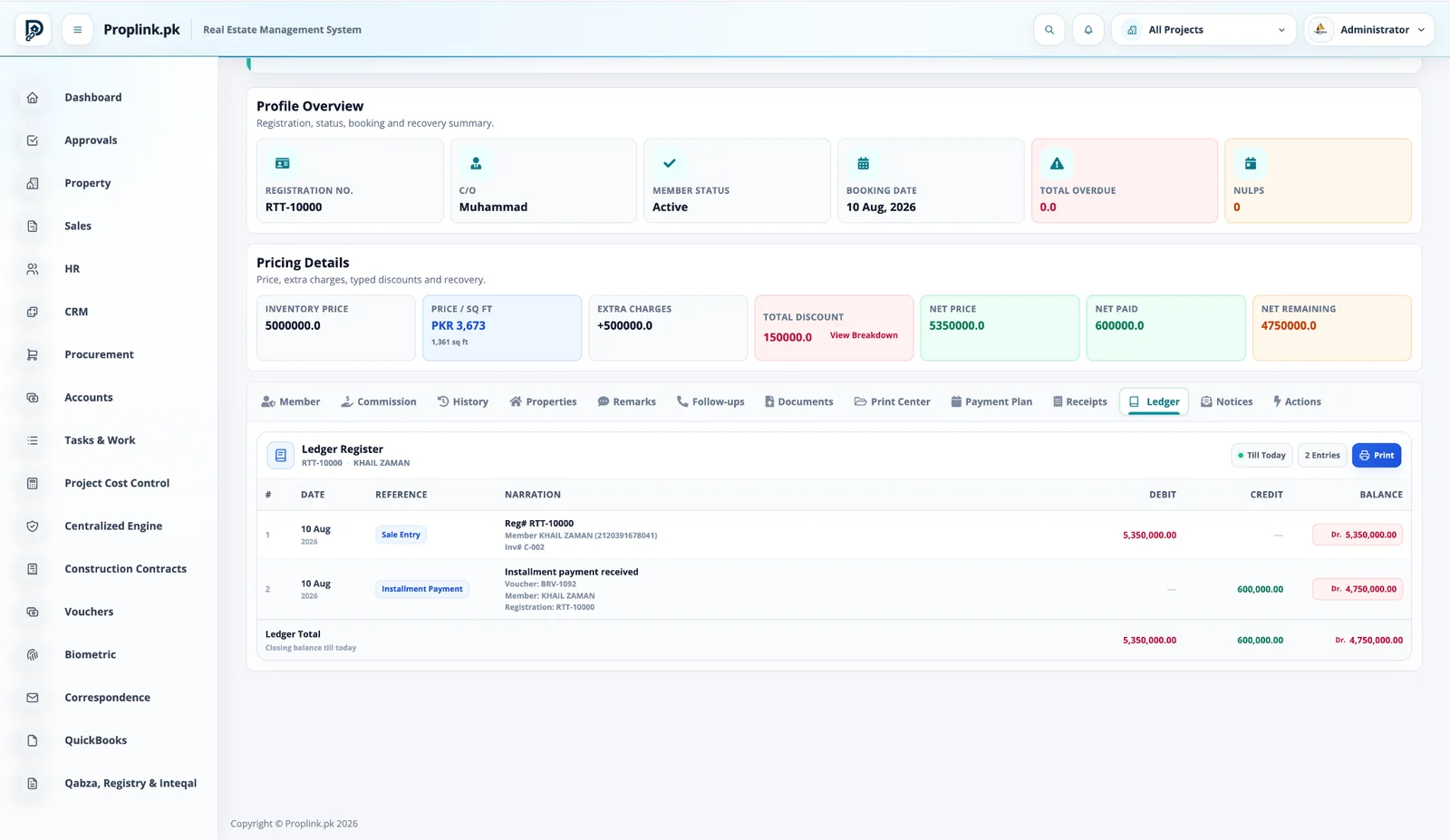Click the Total Overdue warning icon
The height and width of the screenshot is (840, 1450).
click(1057, 164)
